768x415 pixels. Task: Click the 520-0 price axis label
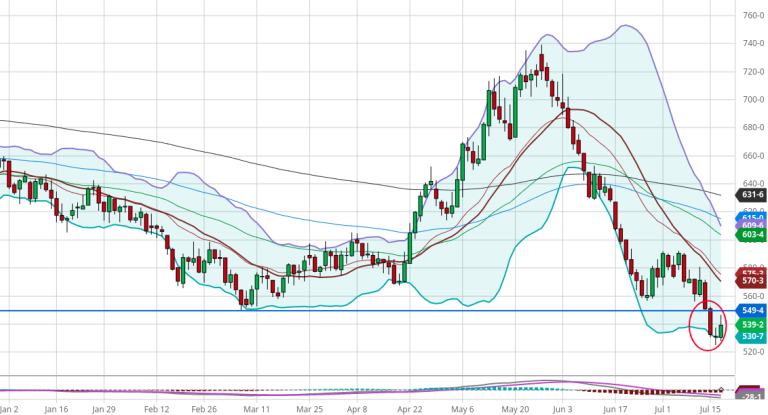753,352
